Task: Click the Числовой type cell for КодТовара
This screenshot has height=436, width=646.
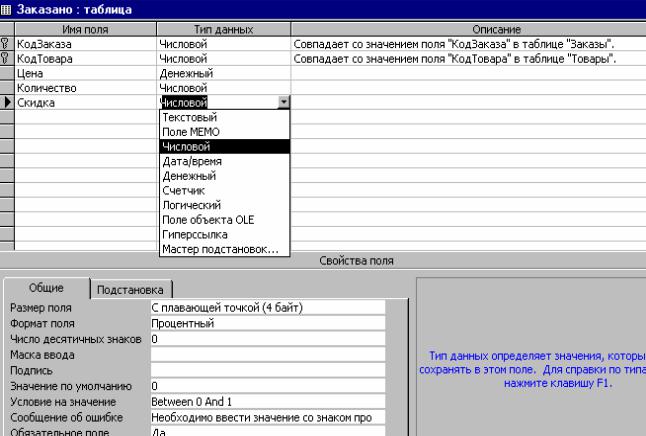Action: [x=224, y=59]
